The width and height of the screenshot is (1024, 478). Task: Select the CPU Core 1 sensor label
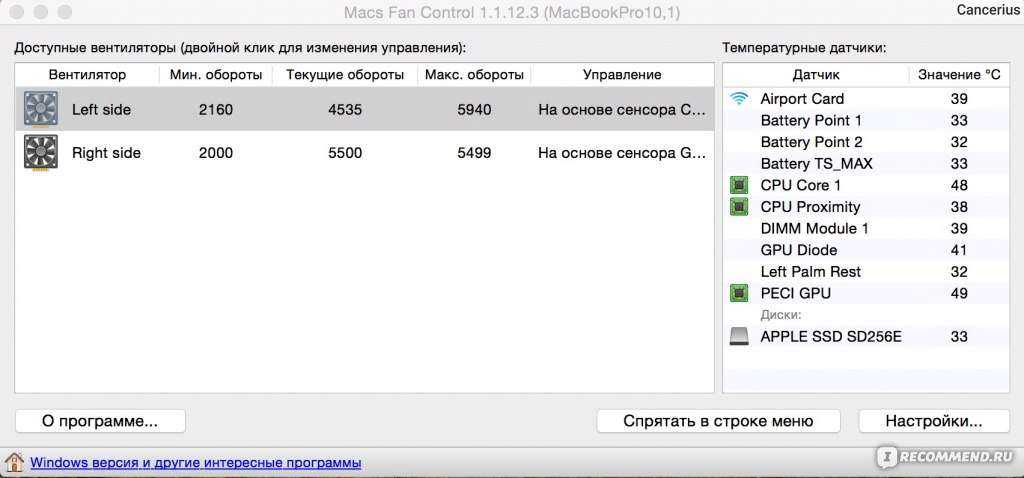point(801,185)
